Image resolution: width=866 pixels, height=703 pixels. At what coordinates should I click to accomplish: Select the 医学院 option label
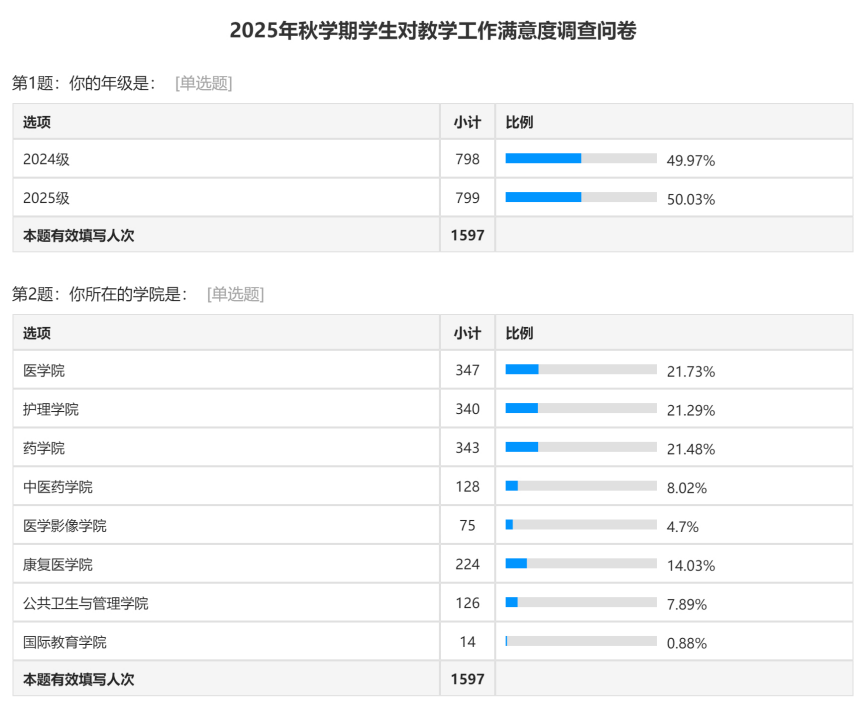coord(44,370)
